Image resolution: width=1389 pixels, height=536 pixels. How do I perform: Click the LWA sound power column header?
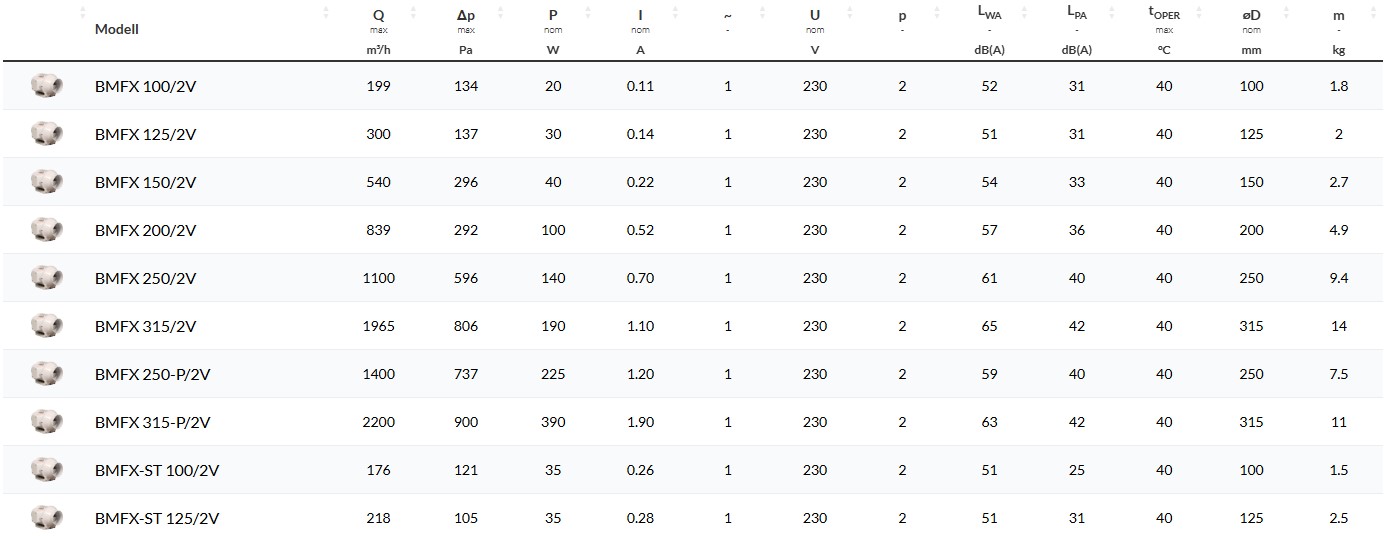(989, 16)
